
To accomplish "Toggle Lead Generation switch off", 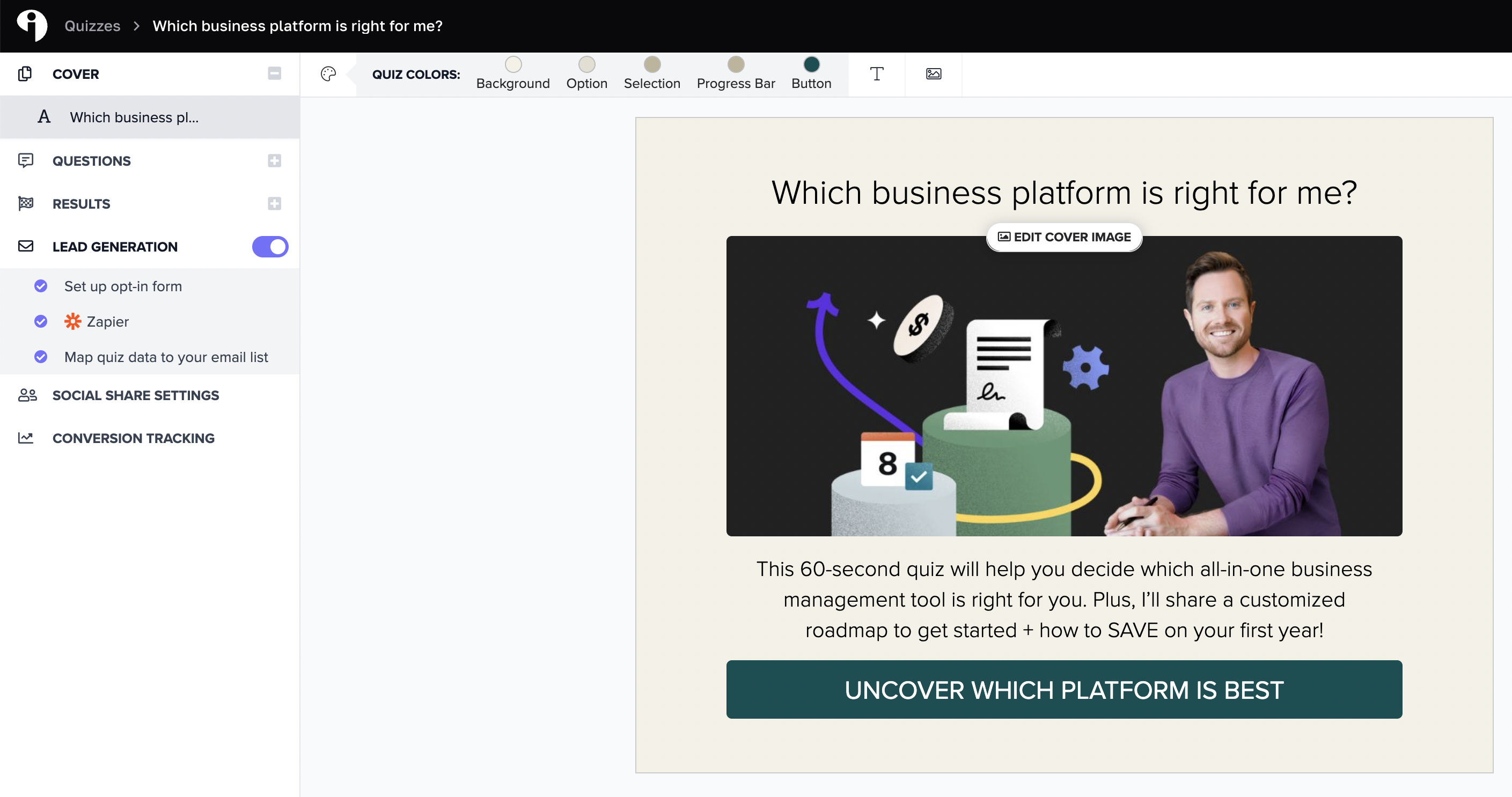I will [x=270, y=247].
